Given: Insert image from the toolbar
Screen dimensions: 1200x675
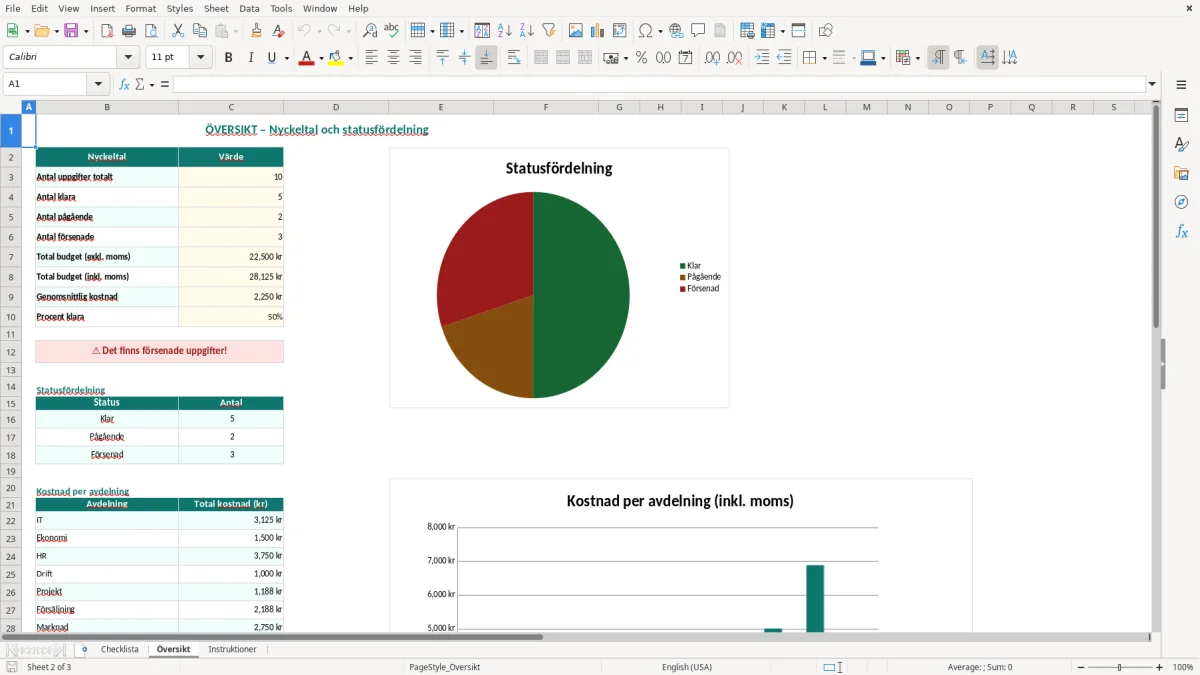Looking at the screenshot, I should (x=575, y=31).
